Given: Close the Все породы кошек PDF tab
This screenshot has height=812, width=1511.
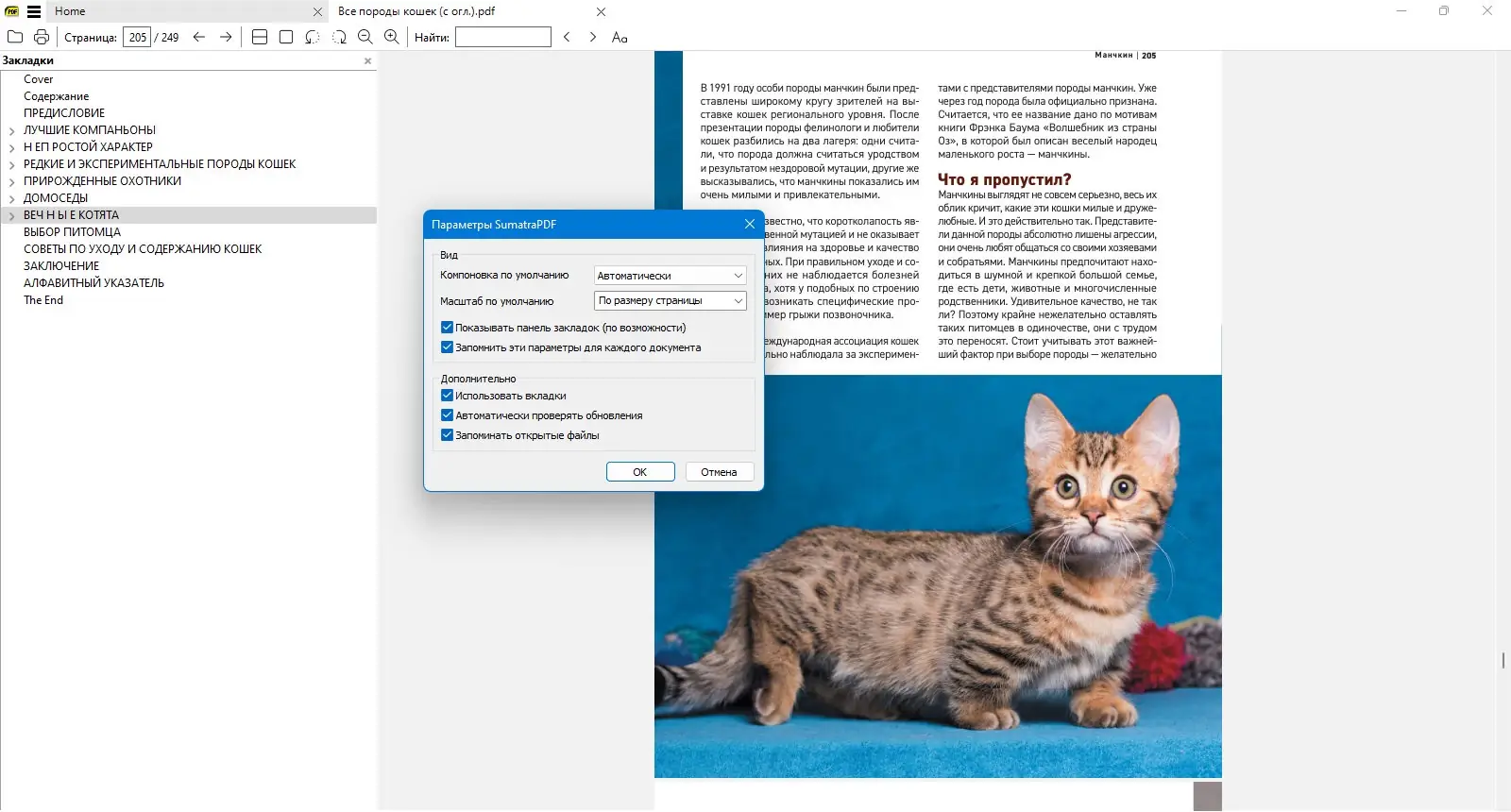Looking at the screenshot, I should tap(602, 12).
